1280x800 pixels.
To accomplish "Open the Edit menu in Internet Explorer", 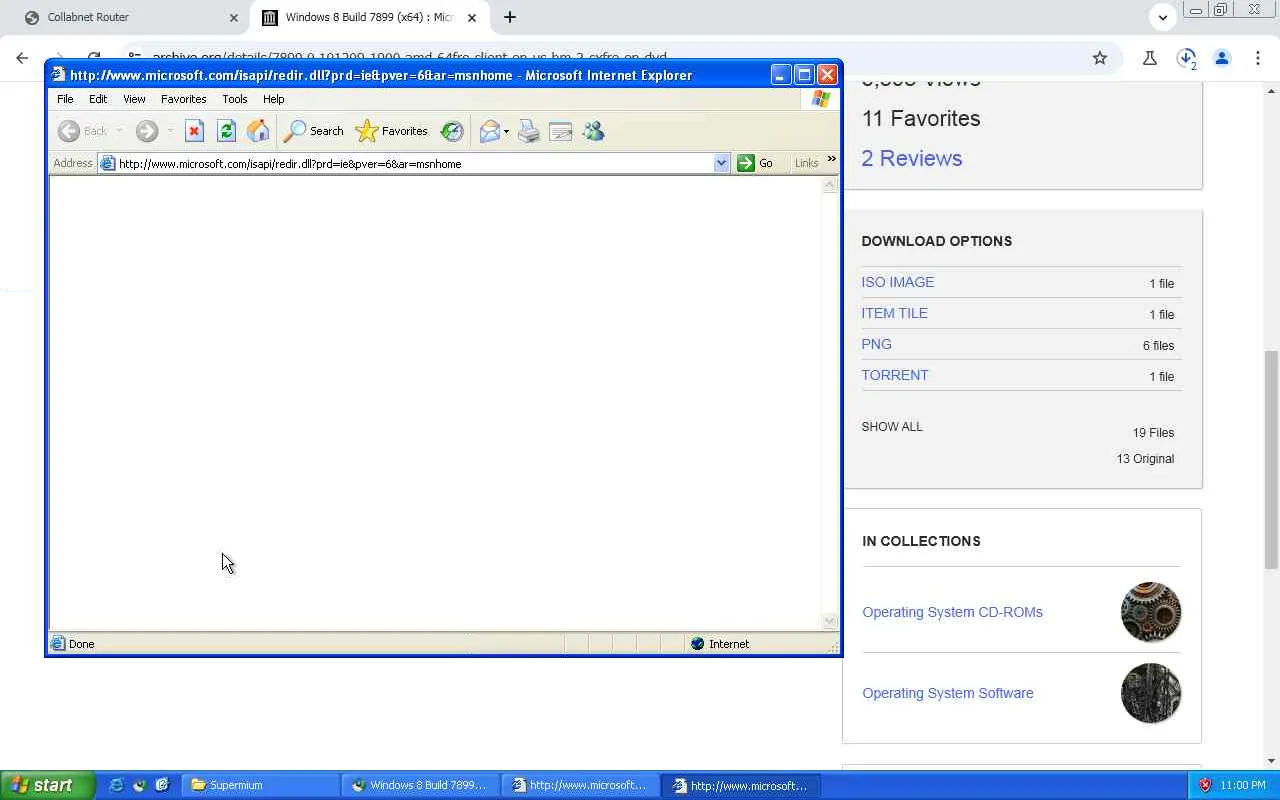I will 98,99.
